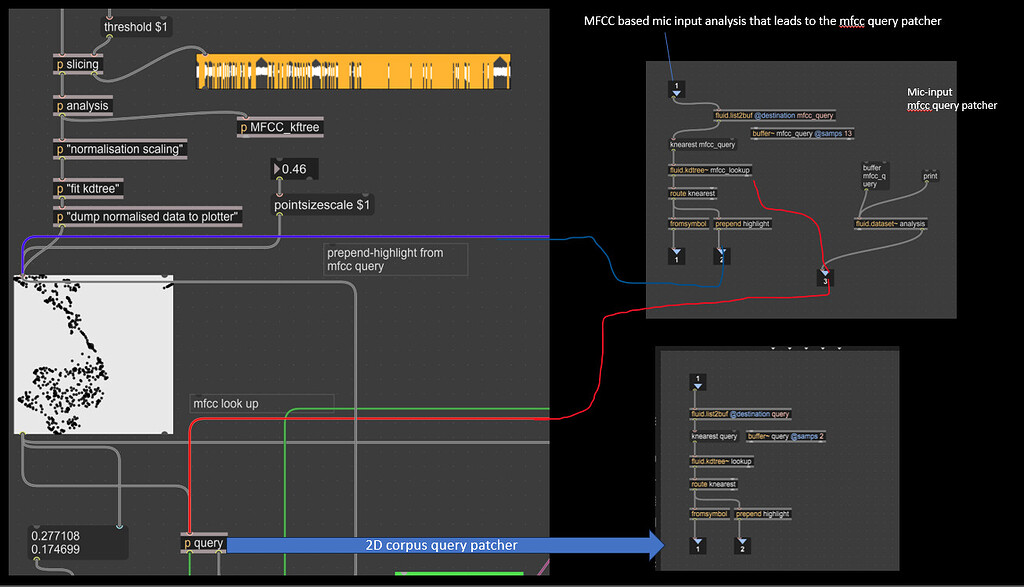Select the print object in the mic-input patcher

[x=928, y=175]
